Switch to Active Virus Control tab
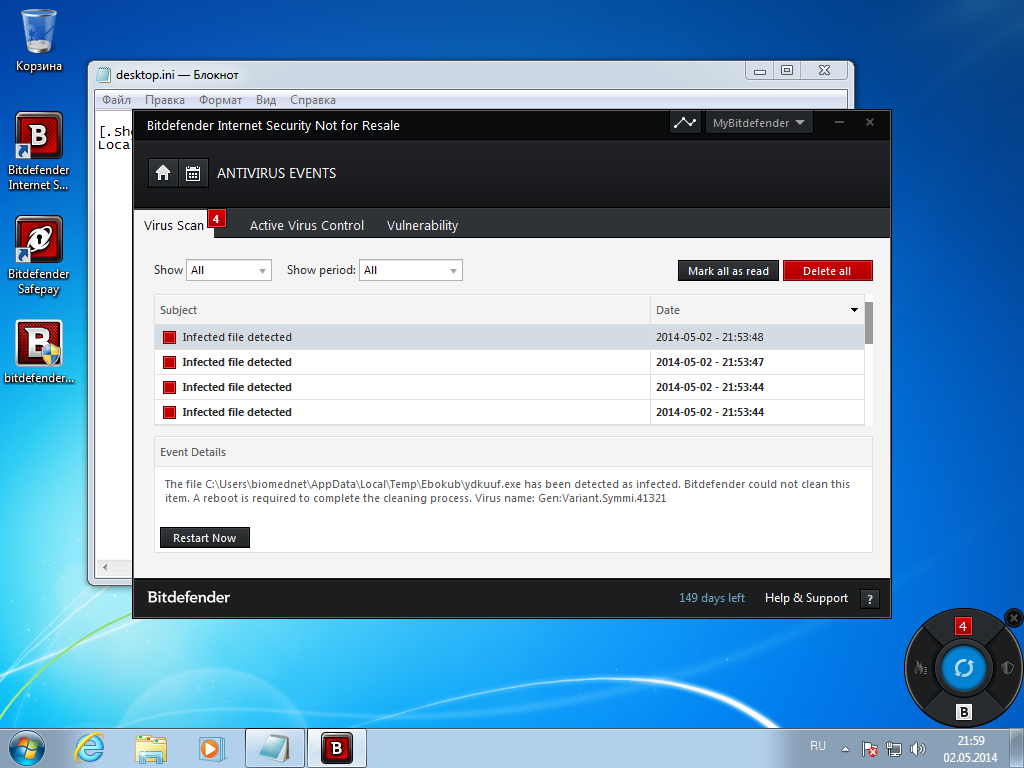The width and height of the screenshot is (1024, 768). point(306,225)
